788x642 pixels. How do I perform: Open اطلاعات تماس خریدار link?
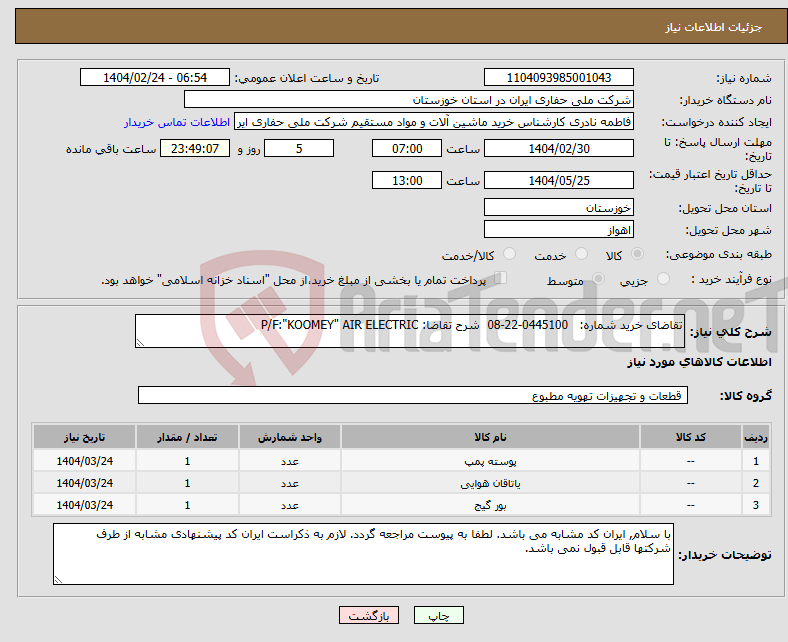click(x=177, y=122)
